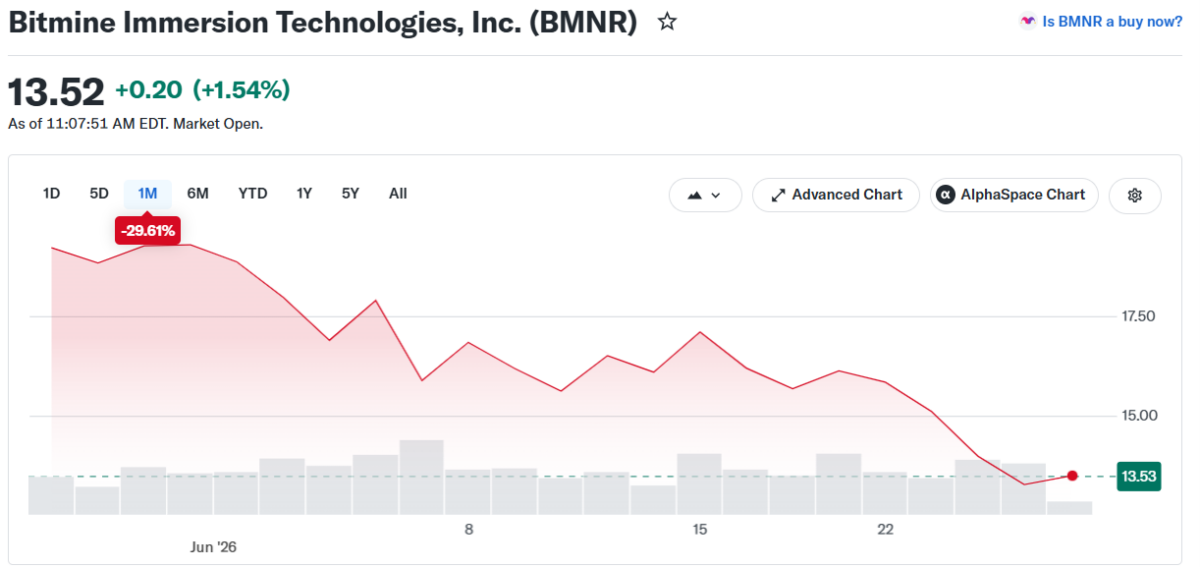Open the Advanced Chart view
This screenshot has height=567, width=1200.
(836, 195)
